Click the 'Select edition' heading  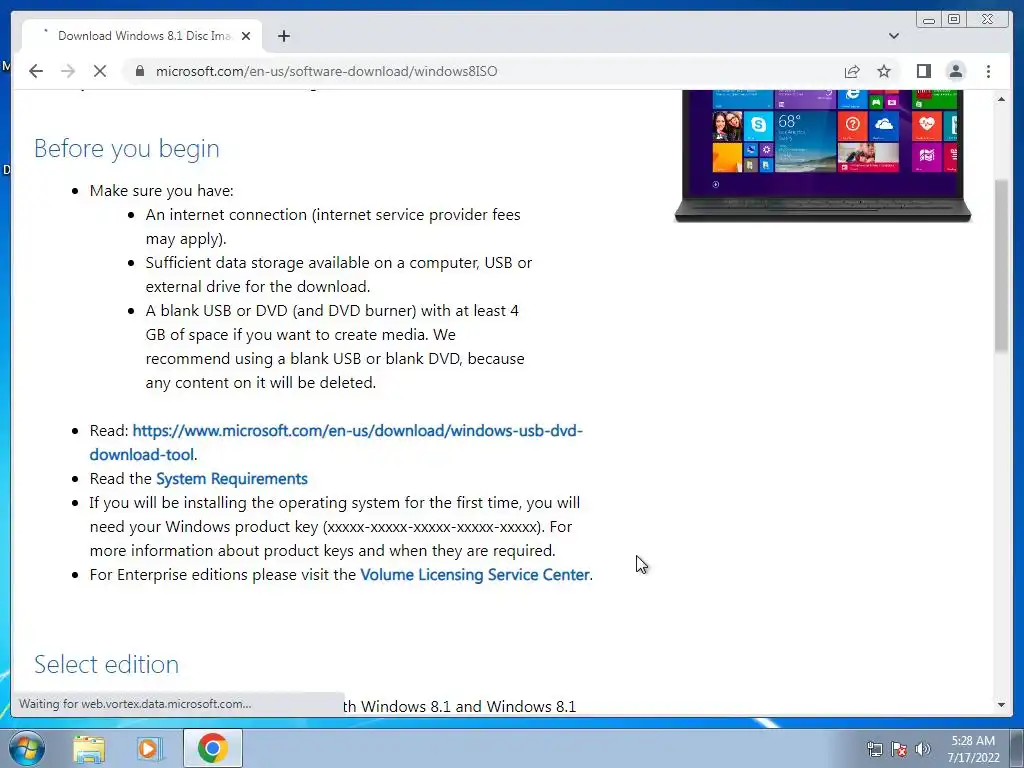pos(106,664)
